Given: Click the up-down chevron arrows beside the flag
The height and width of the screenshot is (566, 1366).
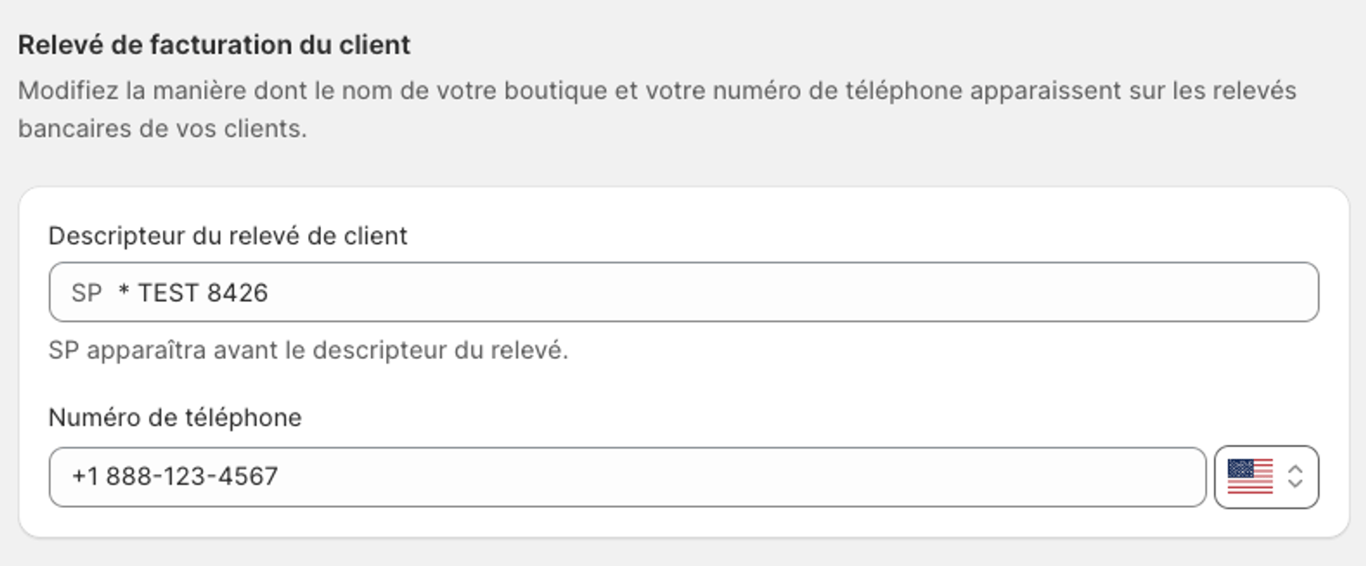Looking at the screenshot, I should [x=1295, y=477].
